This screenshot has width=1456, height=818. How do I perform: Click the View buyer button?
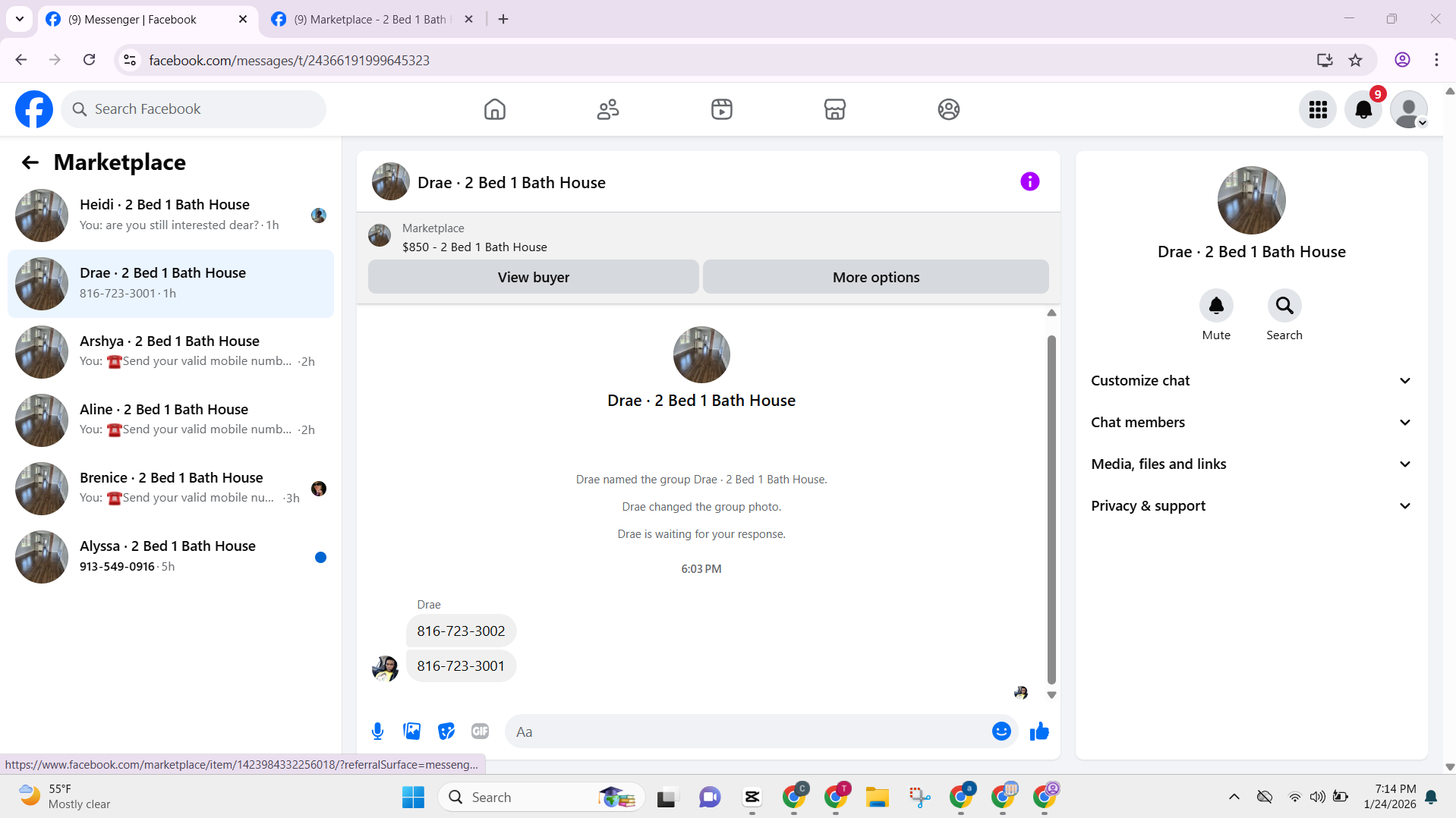[x=533, y=277]
